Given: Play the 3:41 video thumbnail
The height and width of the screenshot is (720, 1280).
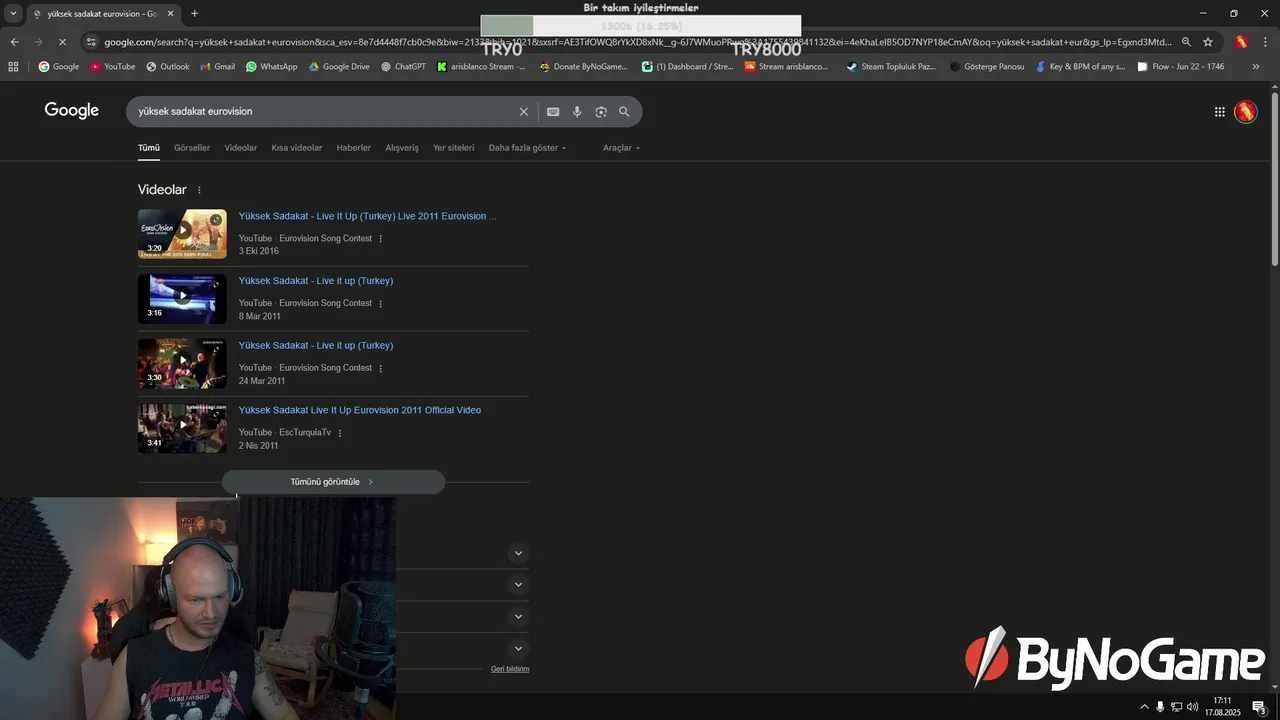Looking at the screenshot, I should 182,428.
